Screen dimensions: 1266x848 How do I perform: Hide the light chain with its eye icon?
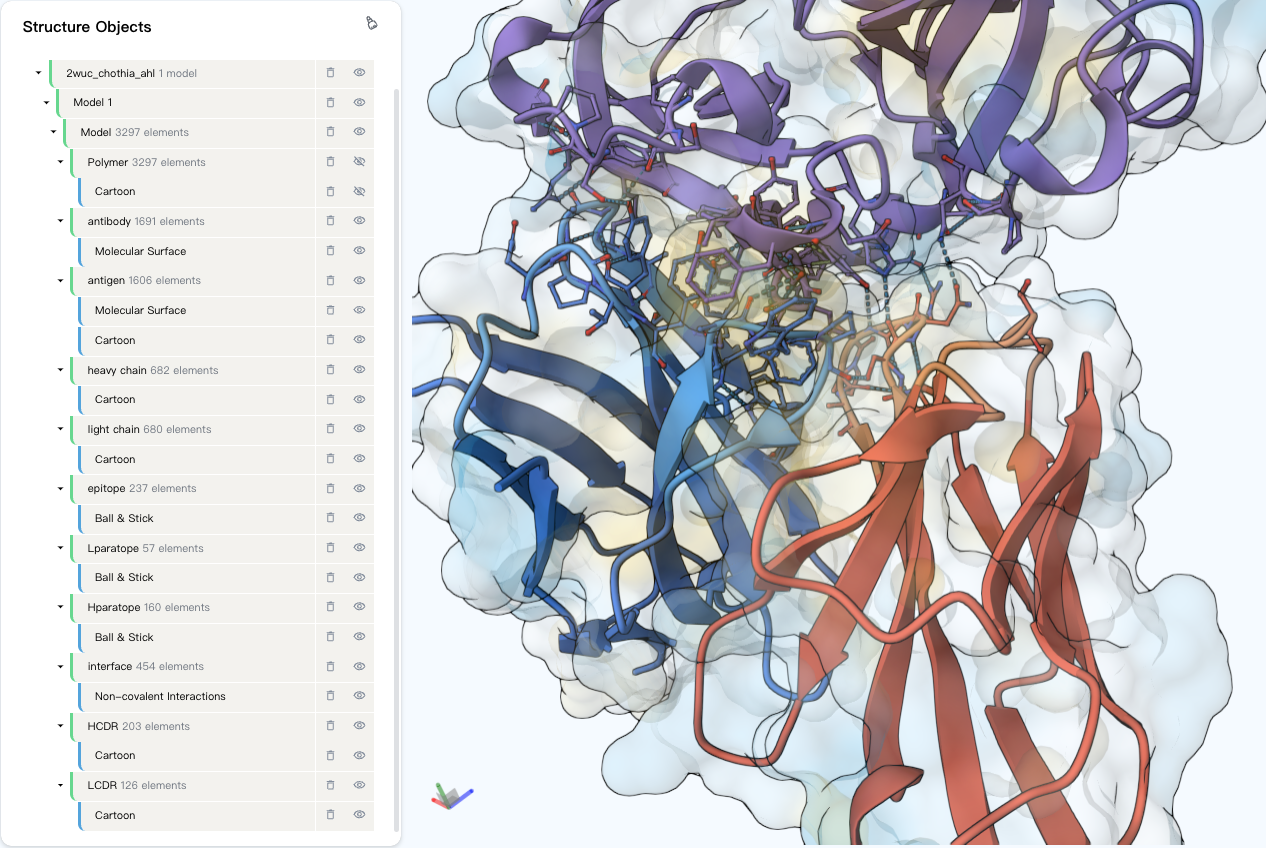(359, 429)
